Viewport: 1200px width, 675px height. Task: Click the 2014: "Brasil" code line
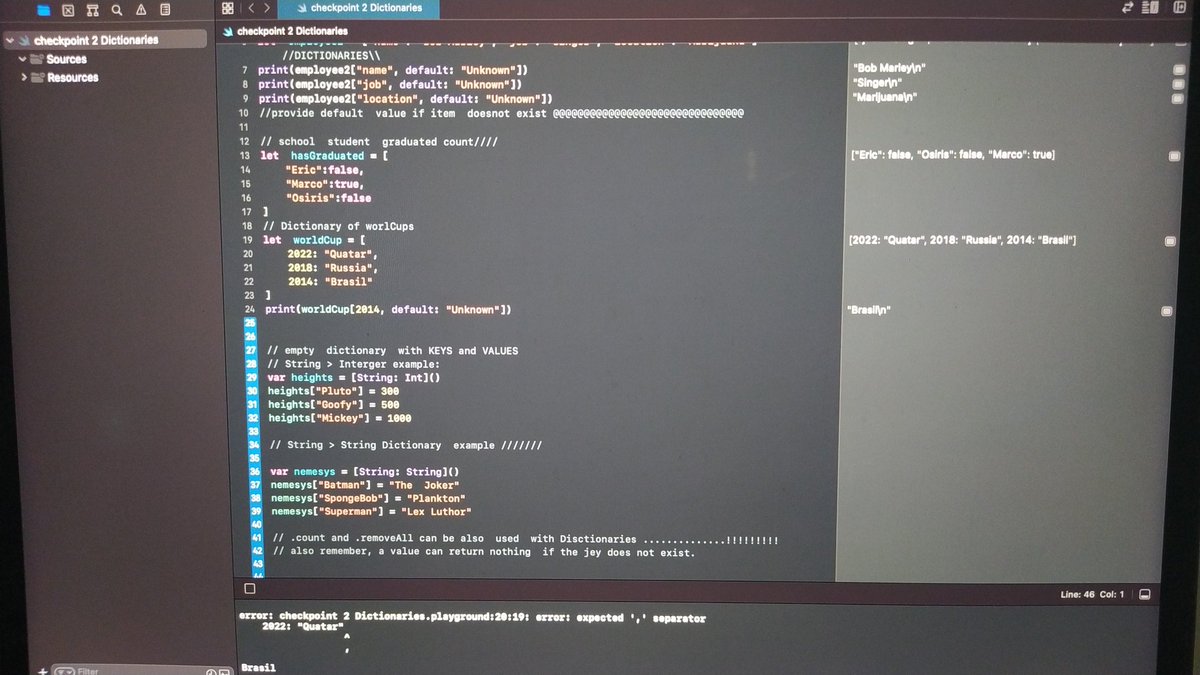point(331,282)
